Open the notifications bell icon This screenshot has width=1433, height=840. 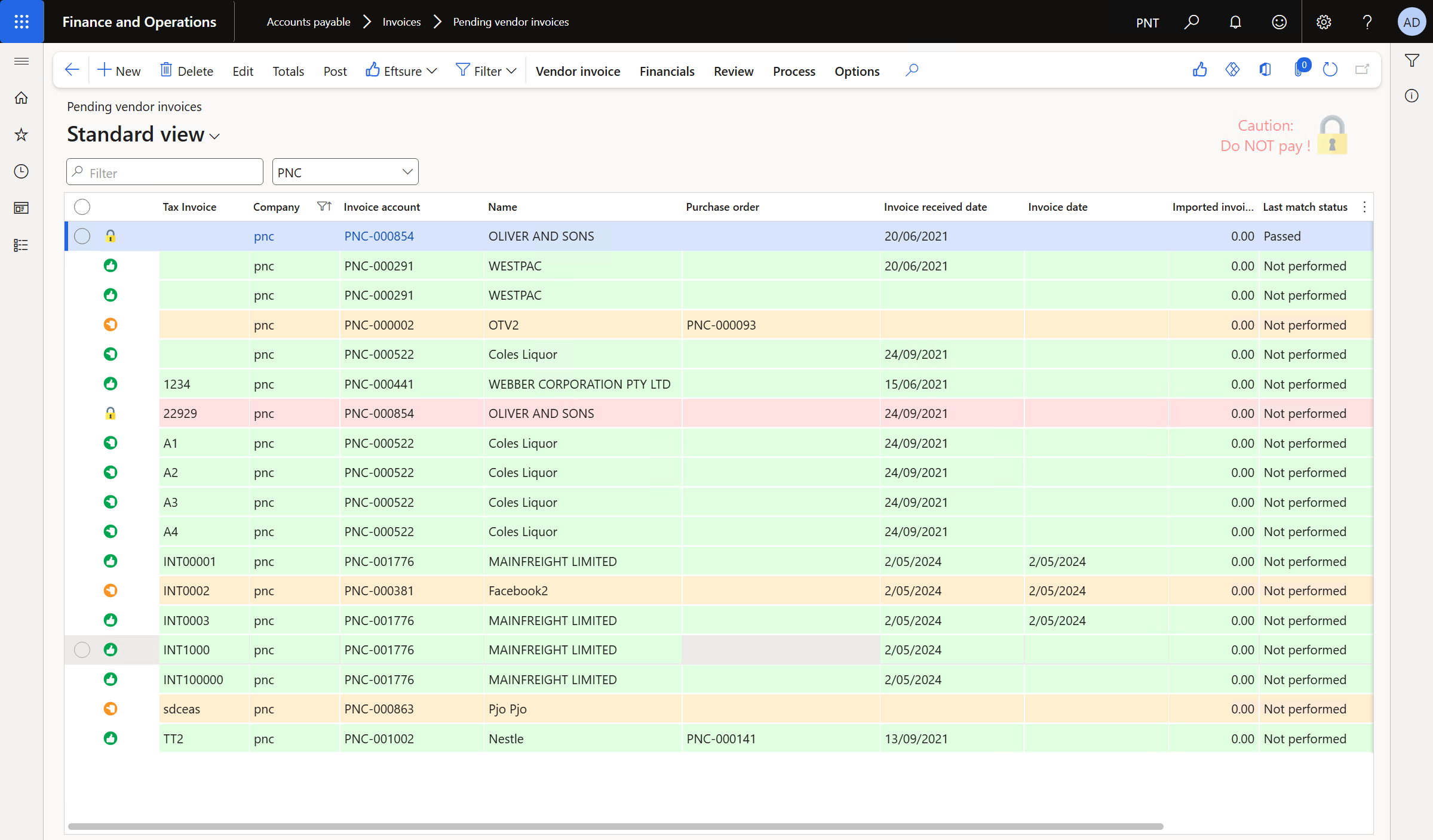click(1234, 22)
